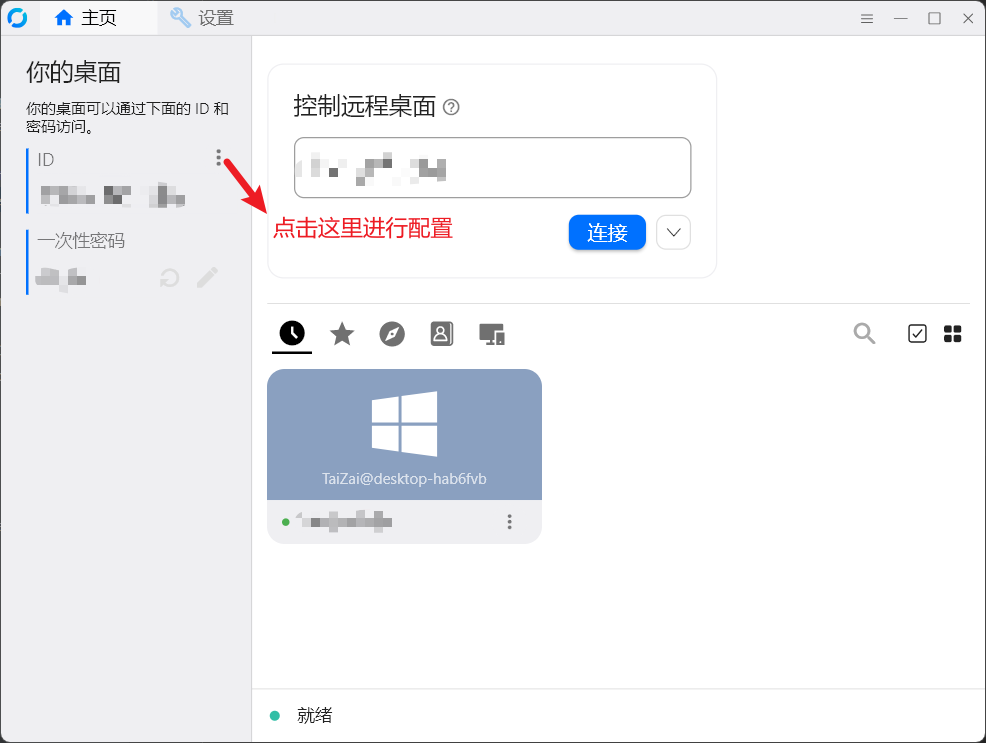986x743 pixels.
Task: Click the search magnifier icon
Action: (x=864, y=333)
